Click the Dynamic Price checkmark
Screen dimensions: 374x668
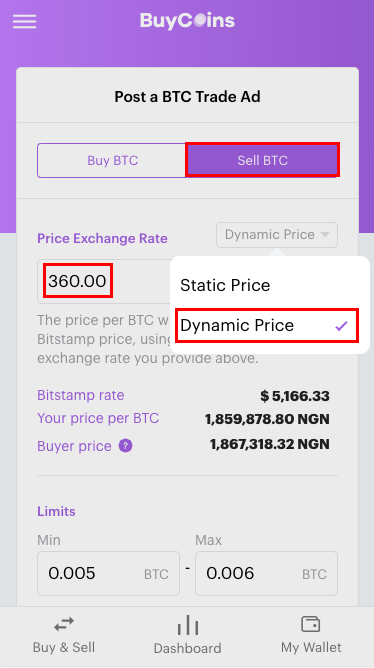(342, 326)
